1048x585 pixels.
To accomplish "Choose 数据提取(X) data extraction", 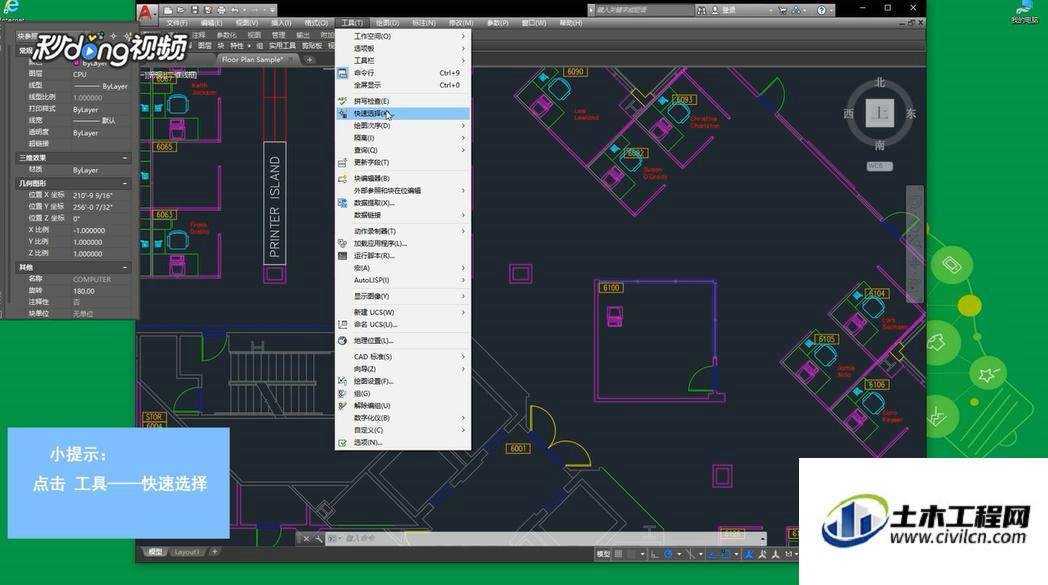I will tap(403, 203).
